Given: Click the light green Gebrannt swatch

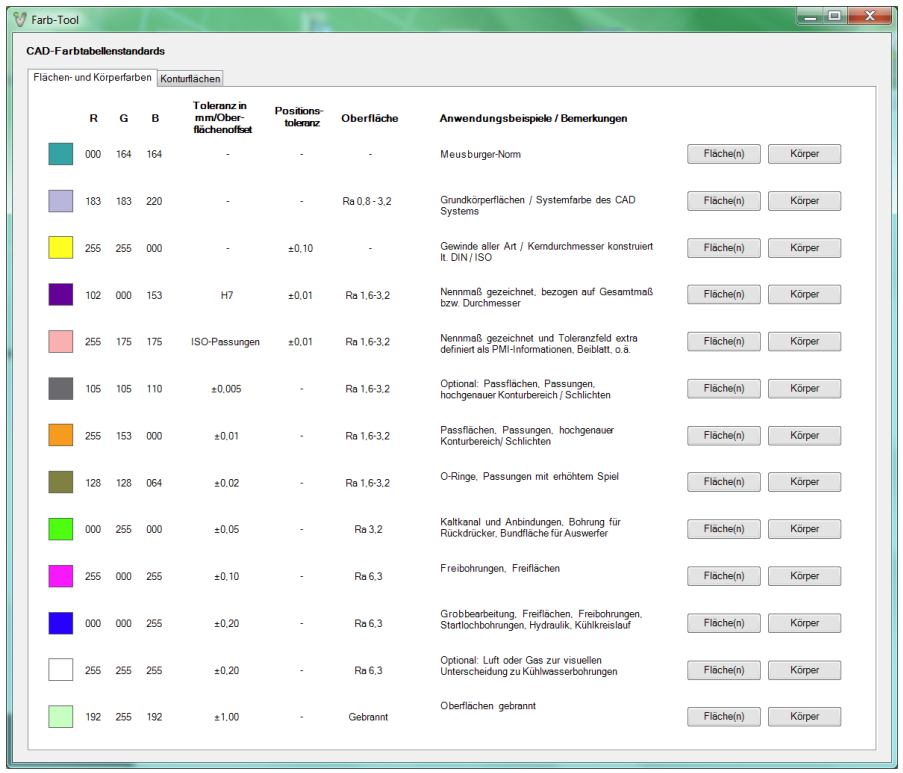Looking at the screenshot, I should pyautogui.click(x=61, y=716).
